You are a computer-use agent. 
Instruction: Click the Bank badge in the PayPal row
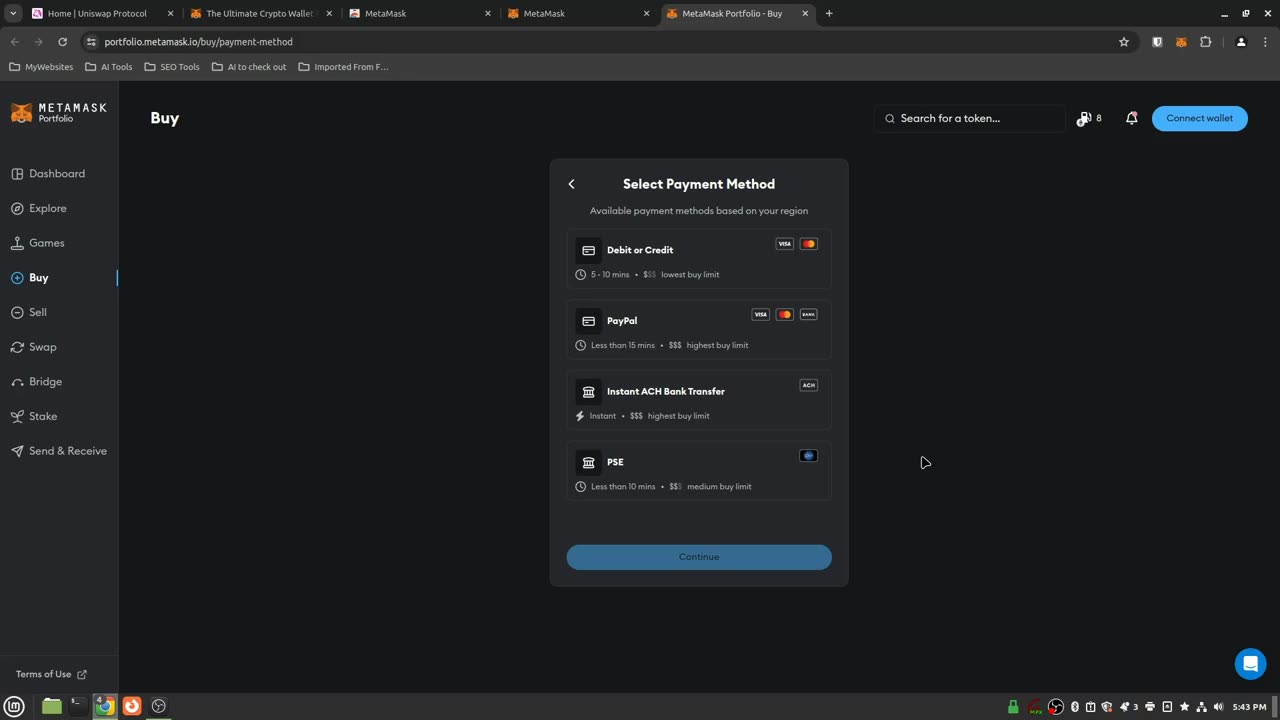pyautogui.click(x=809, y=315)
